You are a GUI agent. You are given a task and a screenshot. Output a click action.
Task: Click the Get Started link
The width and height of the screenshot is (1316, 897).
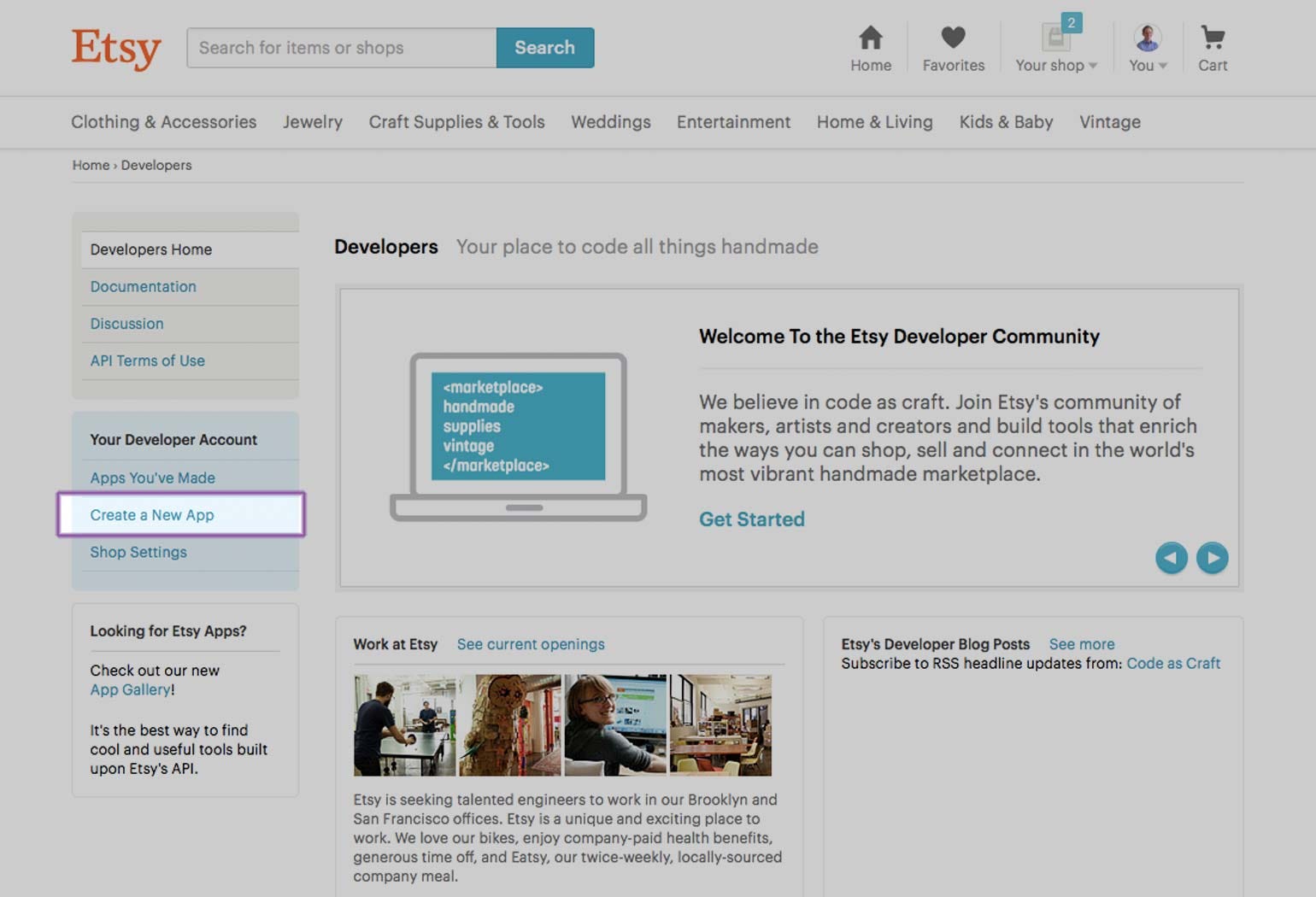(752, 519)
